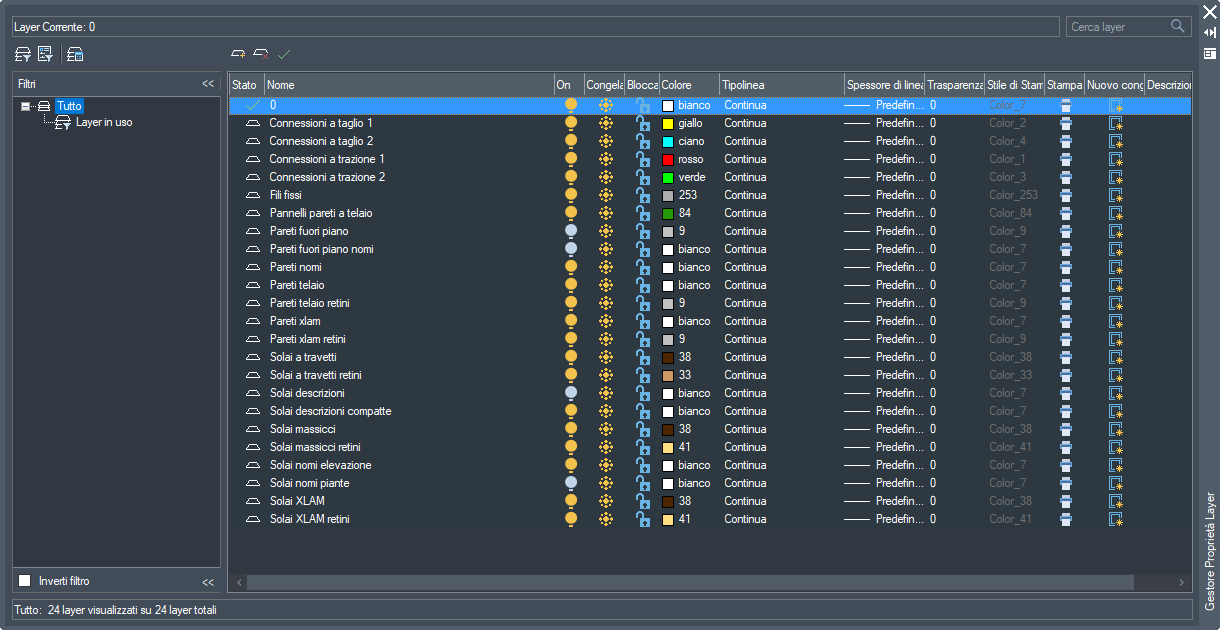
Task: Lock the Solai massicci layer
Action: 643,429
